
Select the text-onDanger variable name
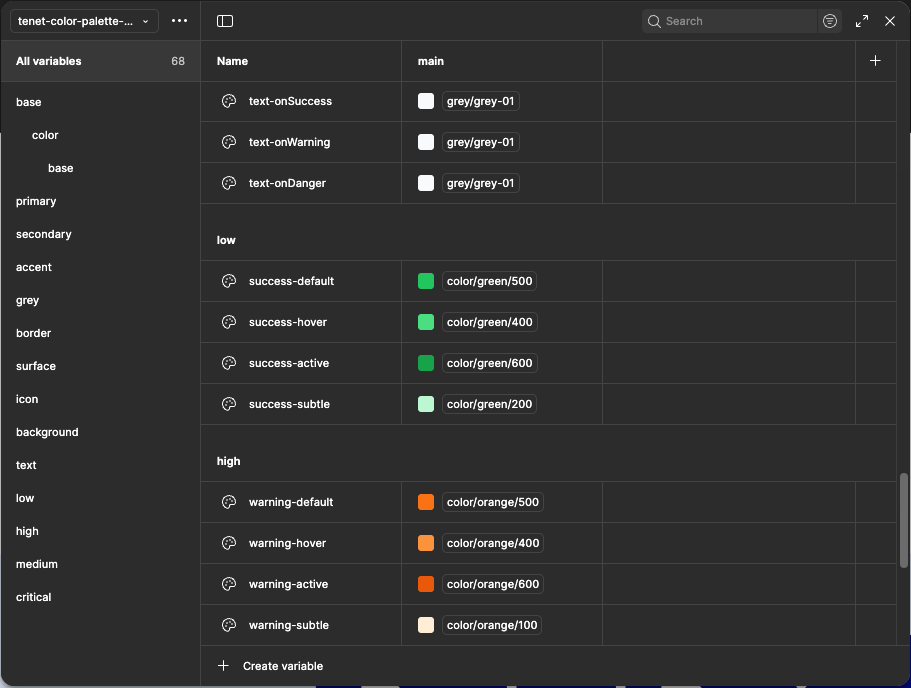coord(287,183)
